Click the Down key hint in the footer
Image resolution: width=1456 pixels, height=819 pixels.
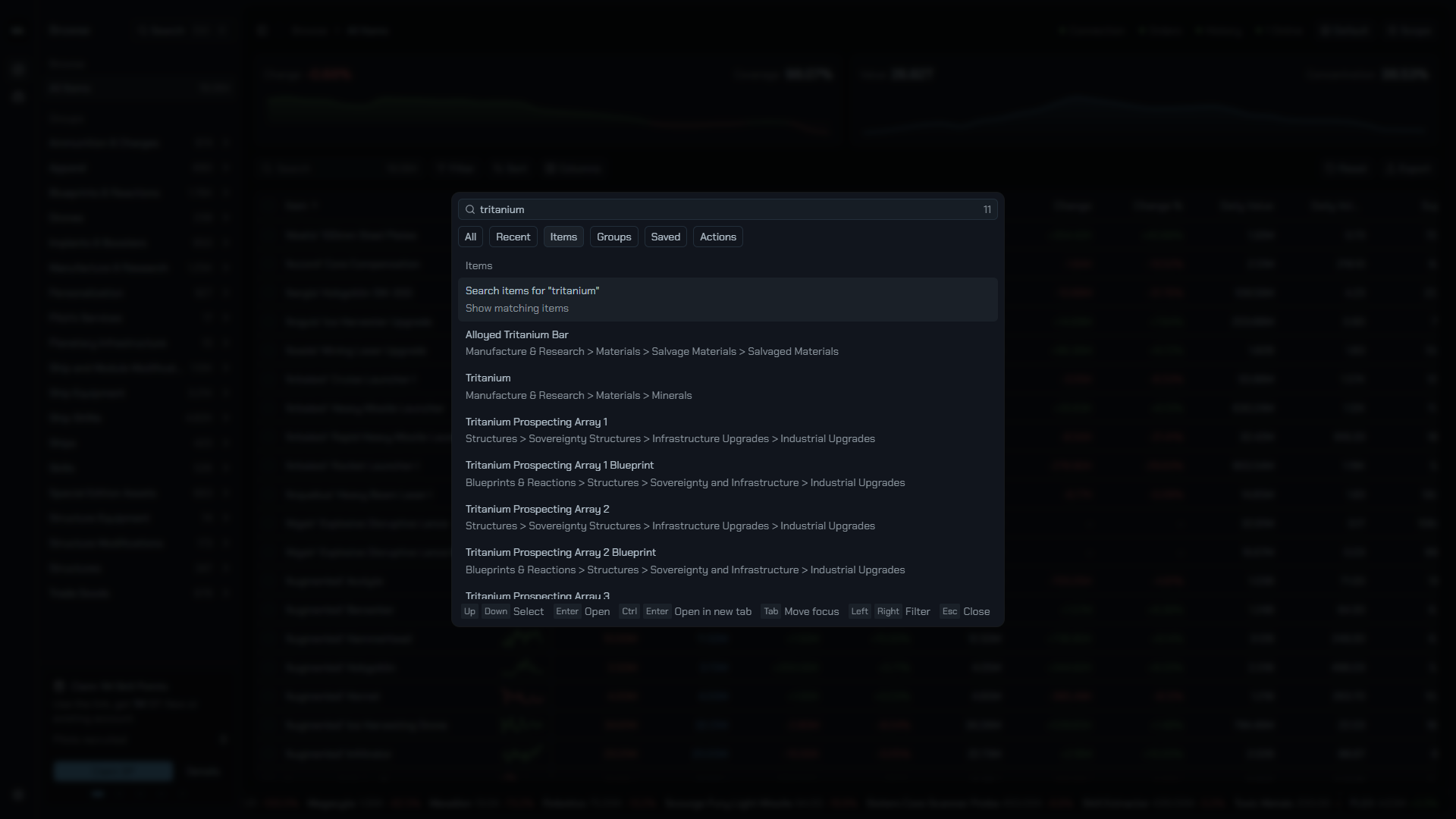click(496, 611)
